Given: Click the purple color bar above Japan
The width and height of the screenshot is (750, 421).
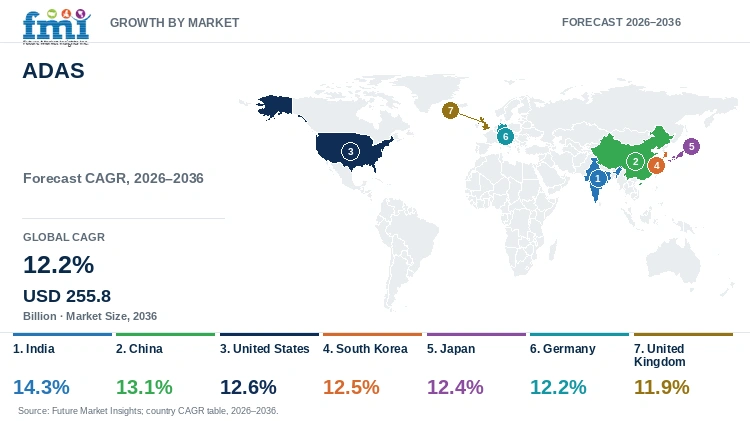Looking at the screenshot, I should 476,334.
